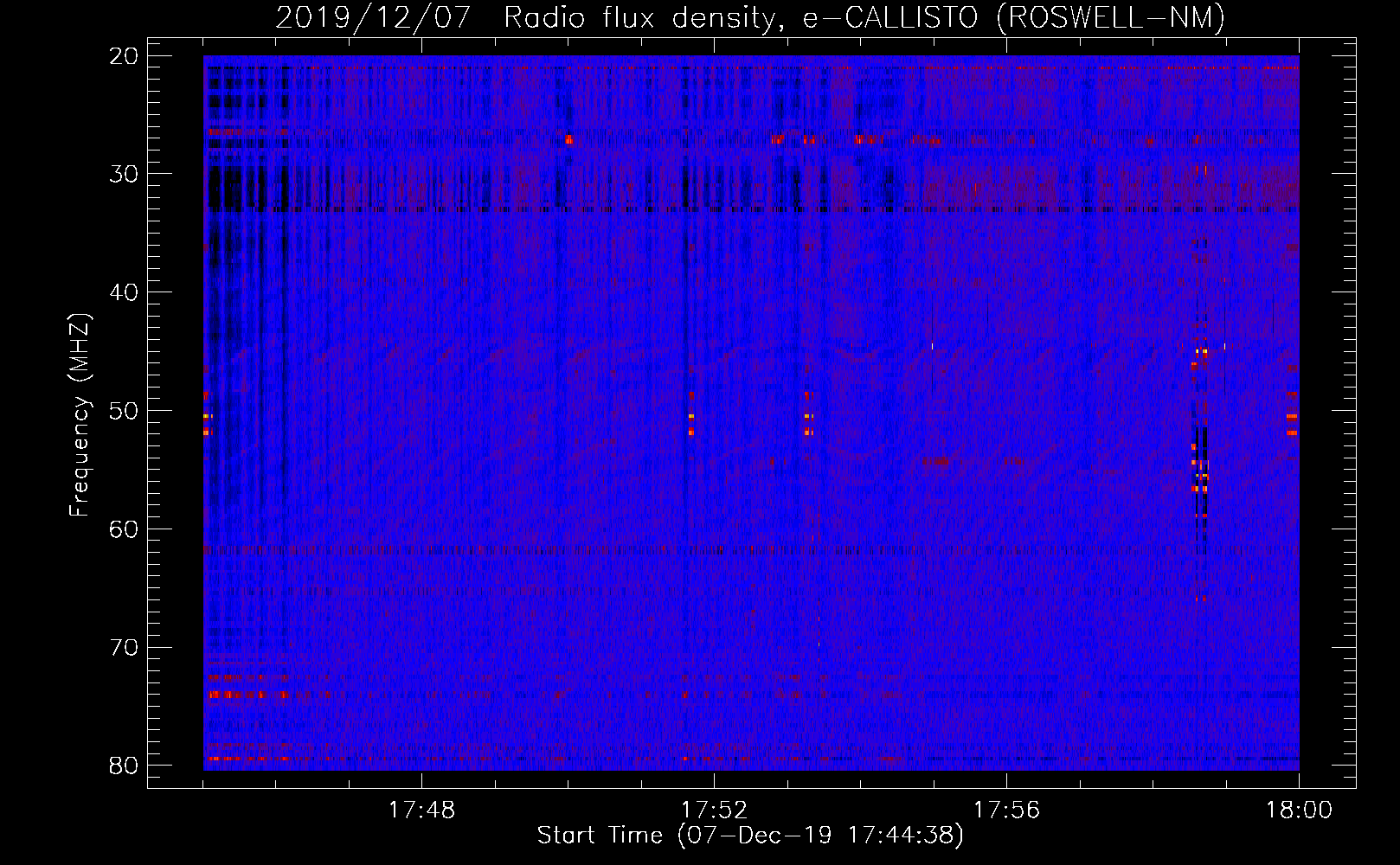Click the plot title "Radio flux density, e-CALLISTO (ROSWELL-NM)"

(x=864, y=17)
